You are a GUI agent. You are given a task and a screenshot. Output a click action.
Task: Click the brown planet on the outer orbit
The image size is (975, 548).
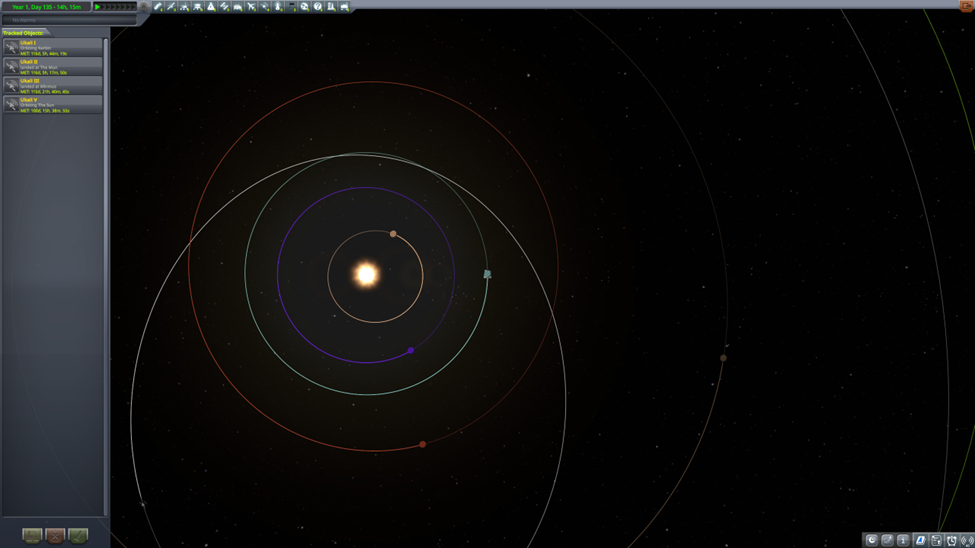pyautogui.click(x=723, y=358)
